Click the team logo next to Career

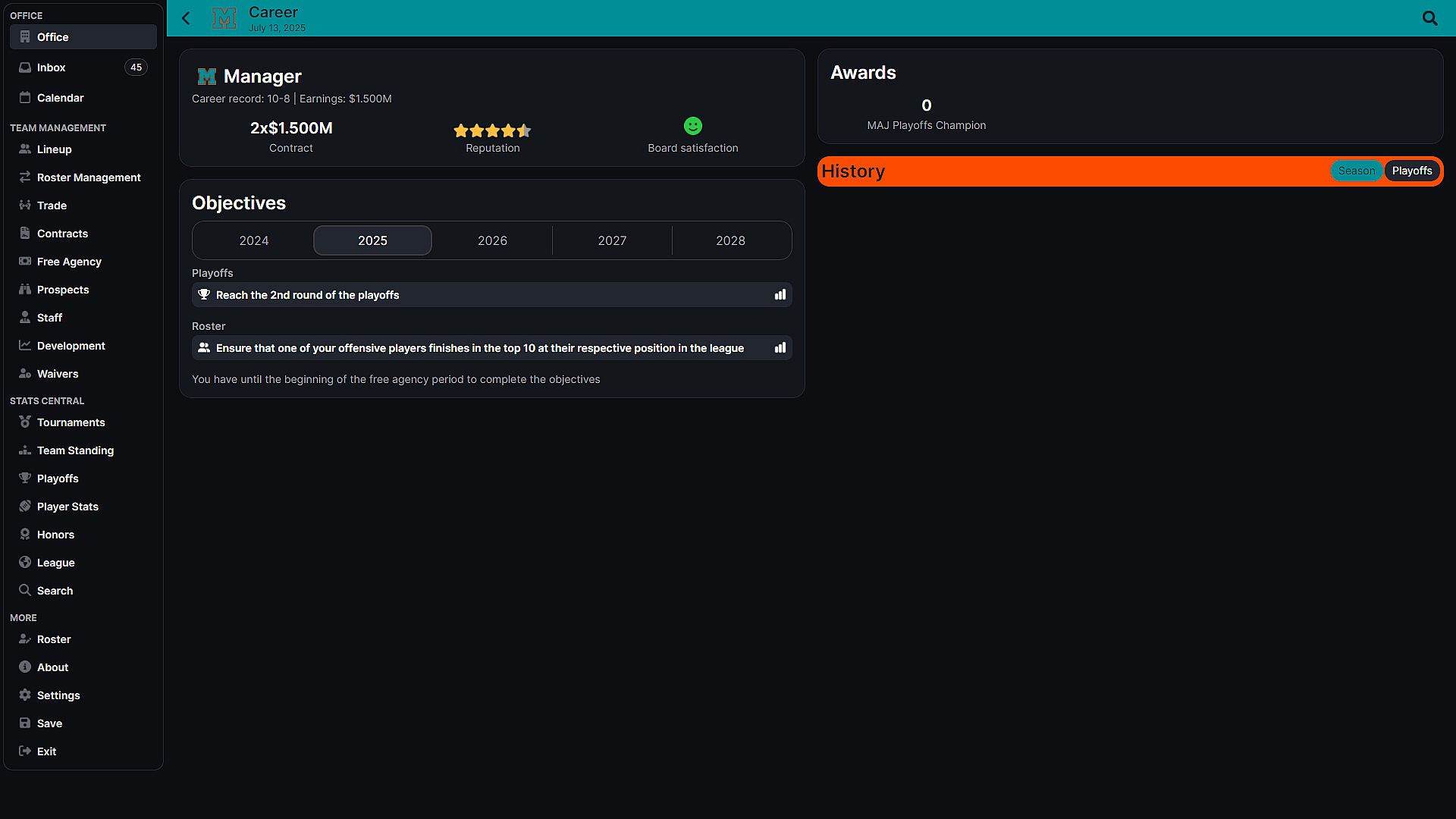224,18
